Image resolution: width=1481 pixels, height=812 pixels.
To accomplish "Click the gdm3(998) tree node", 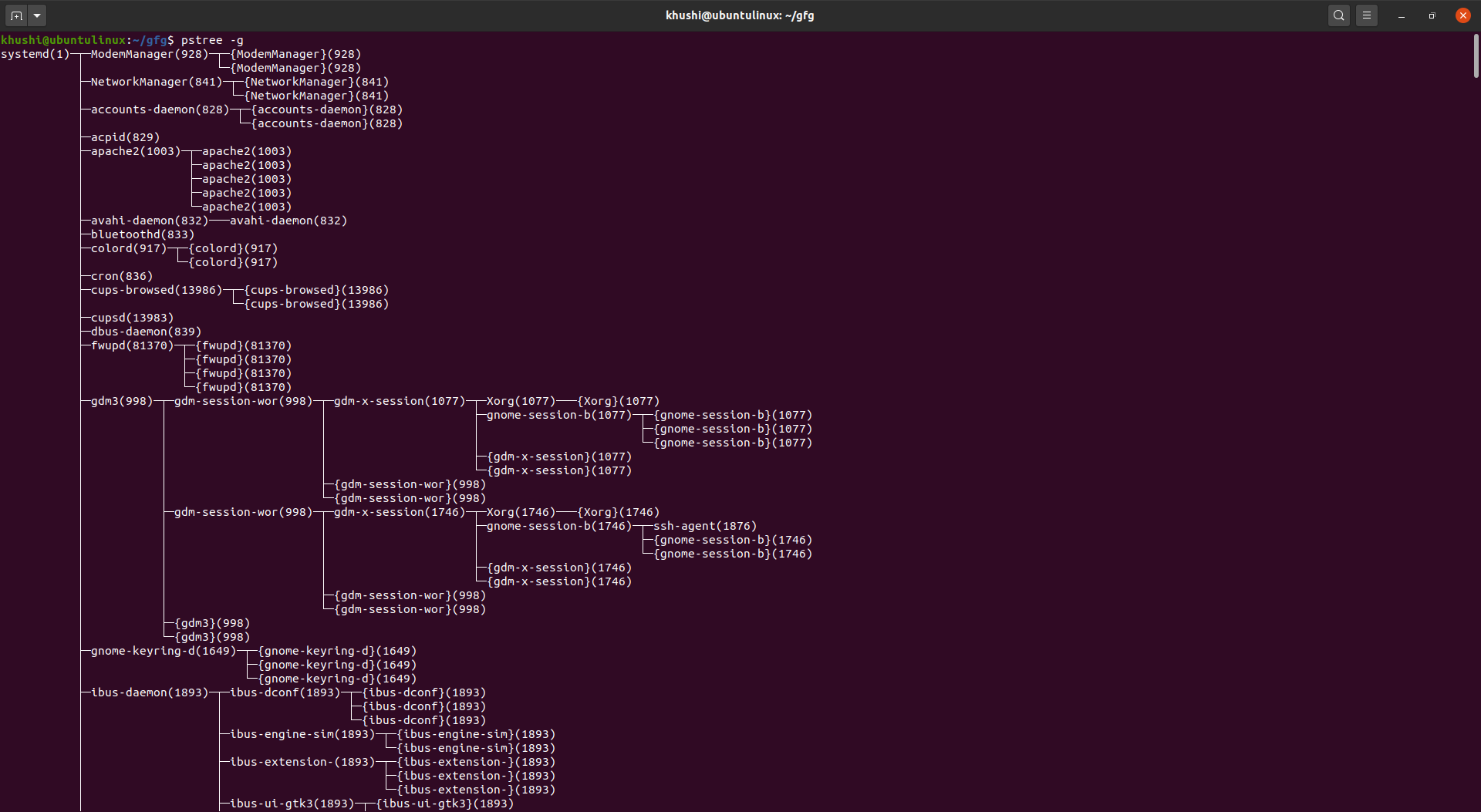I will (x=122, y=401).
